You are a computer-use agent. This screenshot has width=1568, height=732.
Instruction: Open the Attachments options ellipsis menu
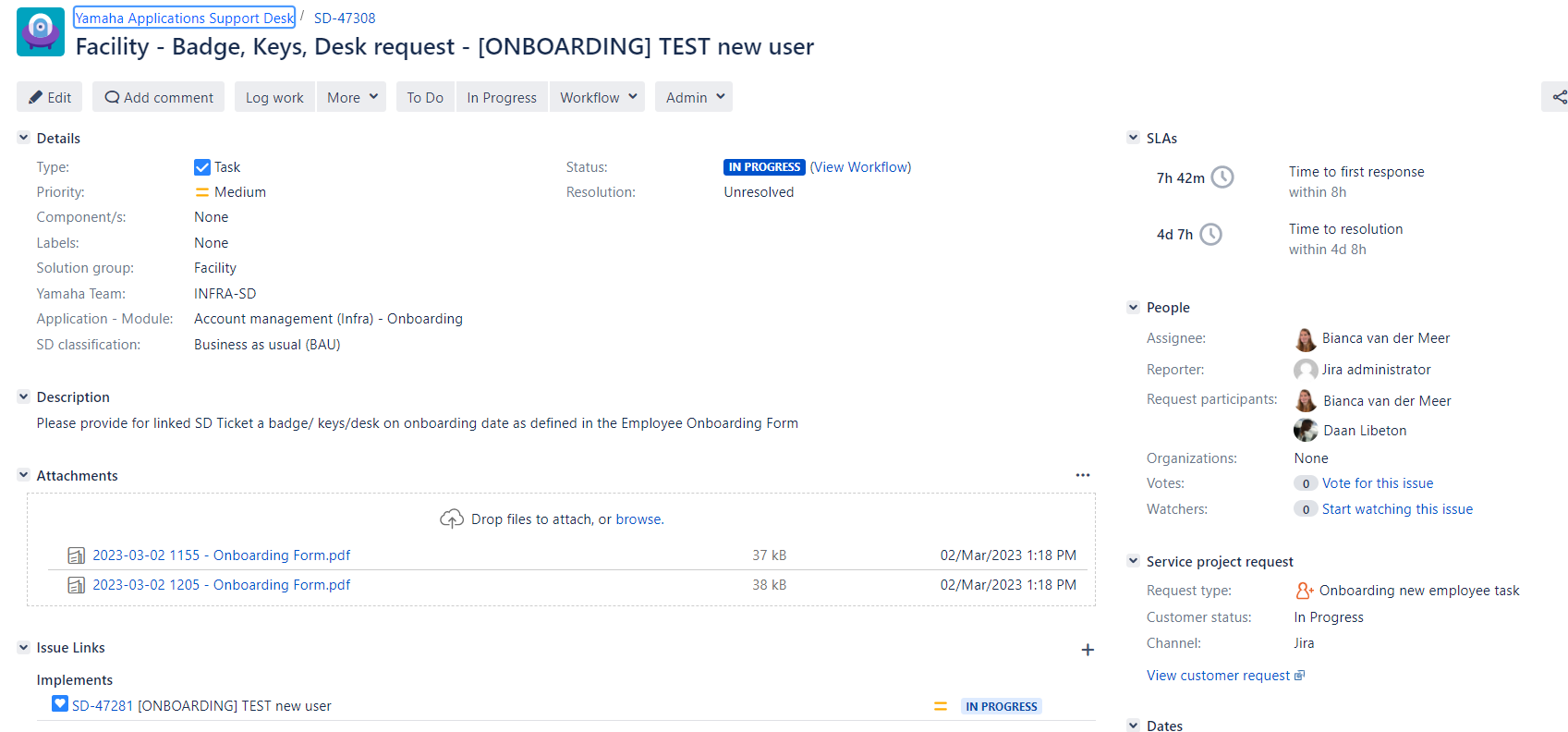1083,475
